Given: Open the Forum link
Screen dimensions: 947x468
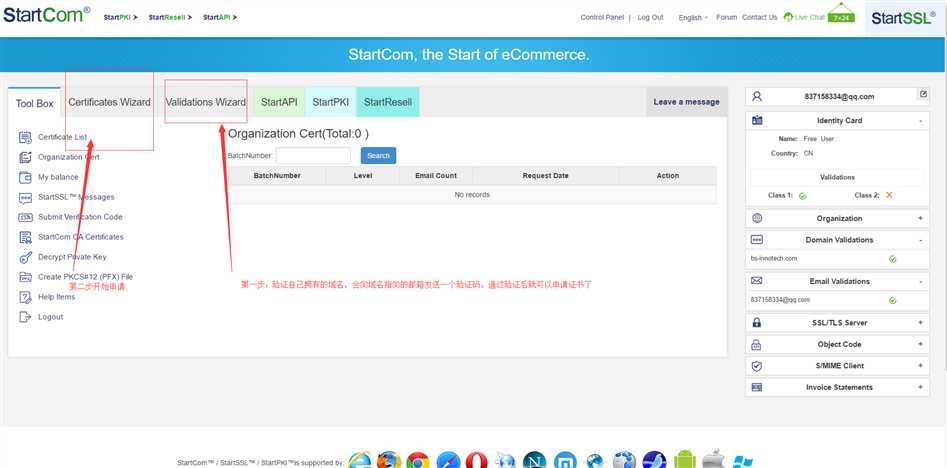Looking at the screenshot, I should pyautogui.click(x=727, y=18).
